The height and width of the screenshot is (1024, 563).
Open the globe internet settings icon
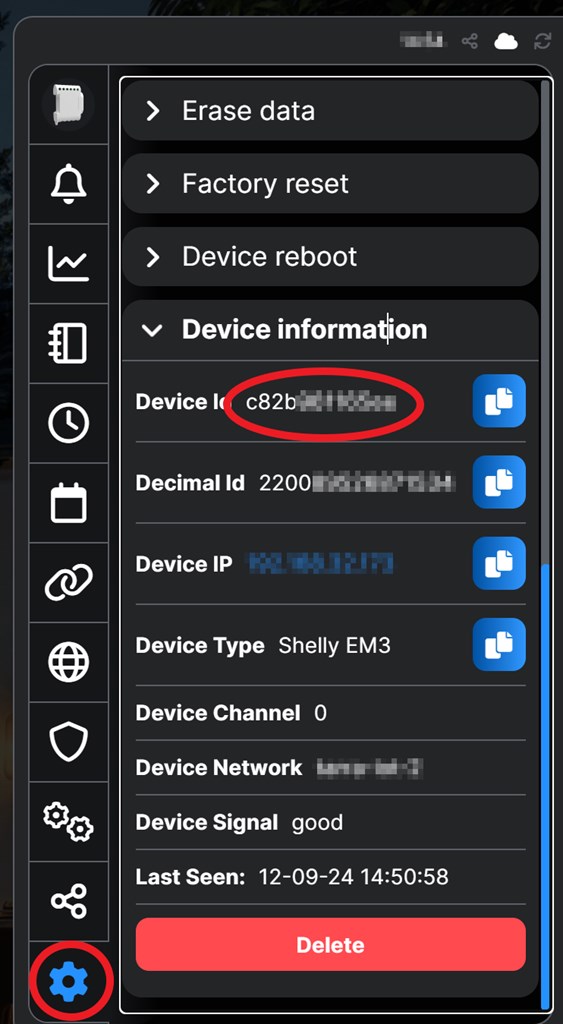tap(69, 662)
